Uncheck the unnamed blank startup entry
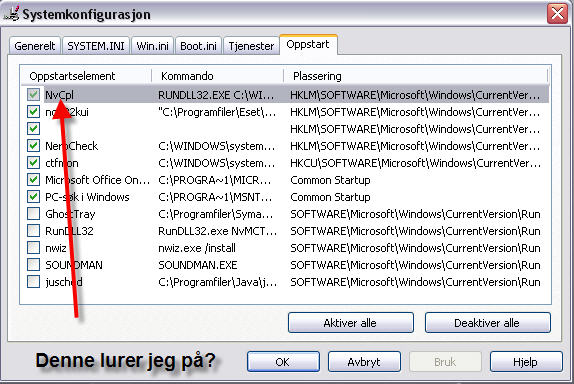This screenshot has height=384, width=574. pos(33,129)
